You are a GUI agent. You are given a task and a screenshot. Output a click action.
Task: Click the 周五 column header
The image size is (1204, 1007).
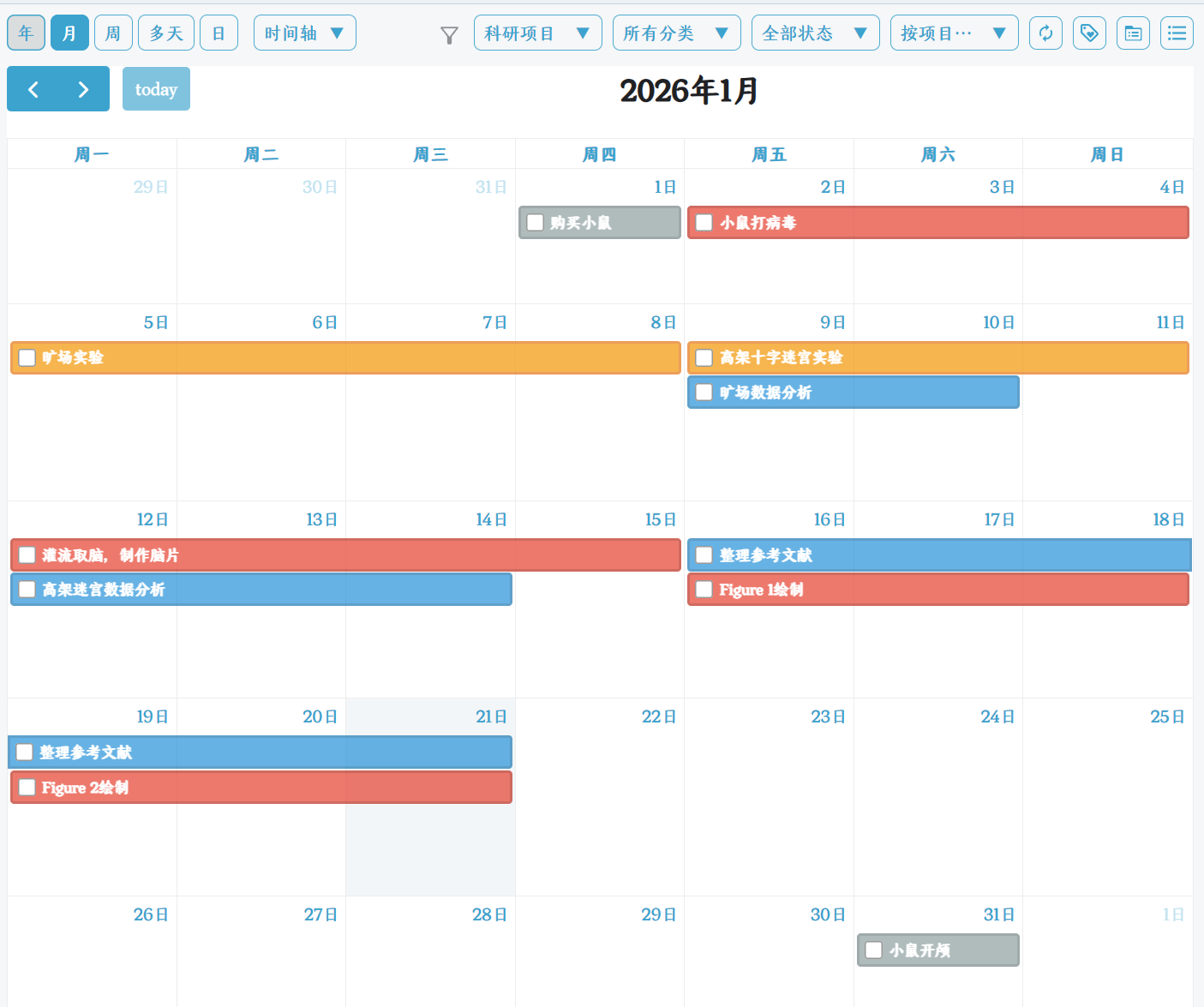(769, 154)
